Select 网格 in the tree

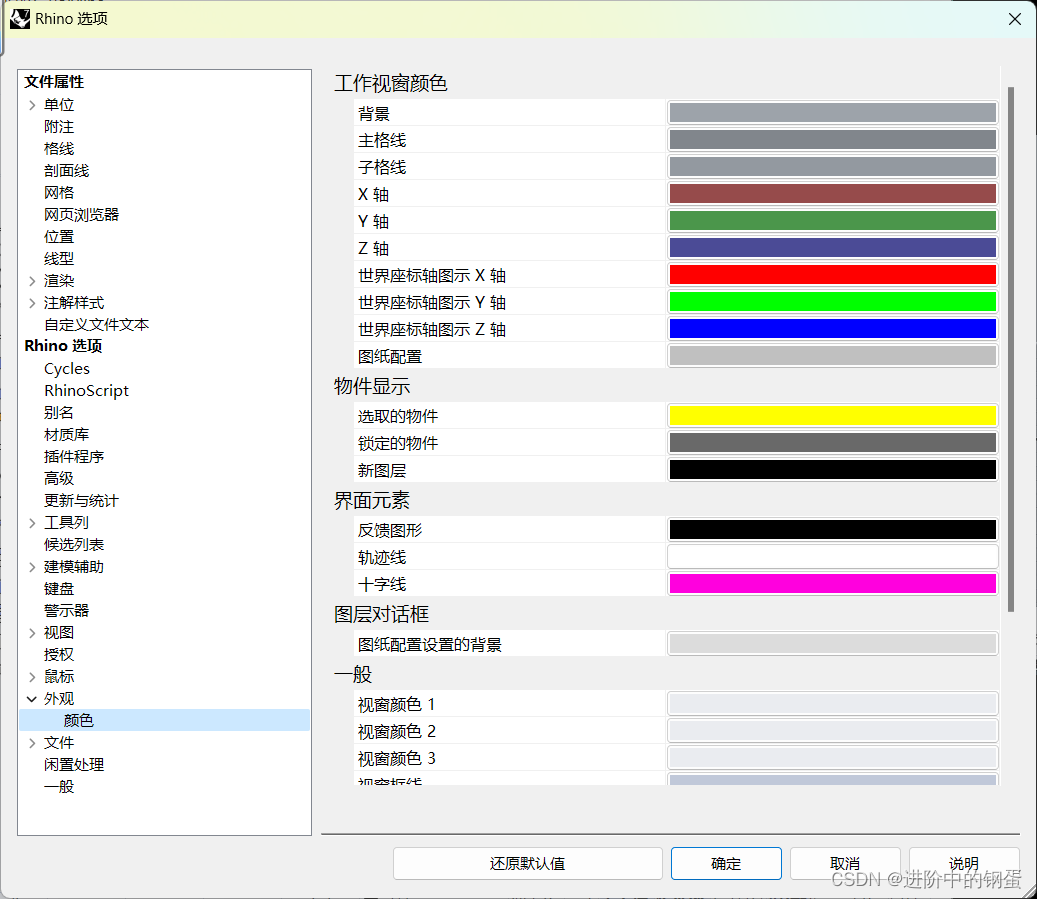(59, 193)
